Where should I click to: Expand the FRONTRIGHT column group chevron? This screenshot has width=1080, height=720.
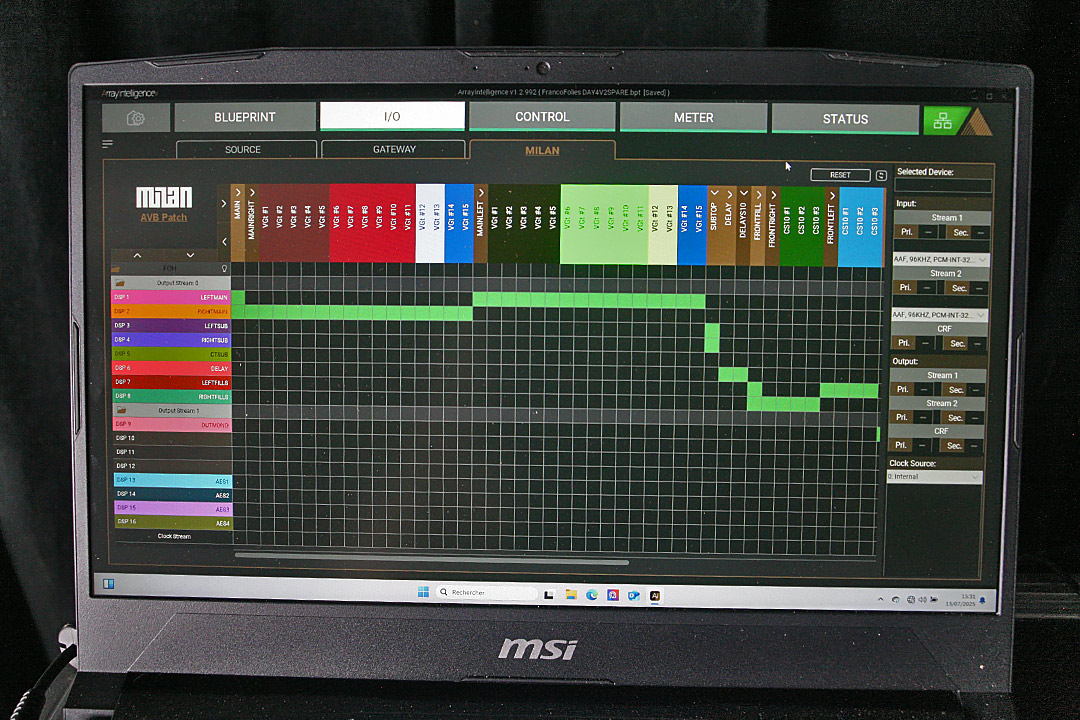(x=773, y=195)
